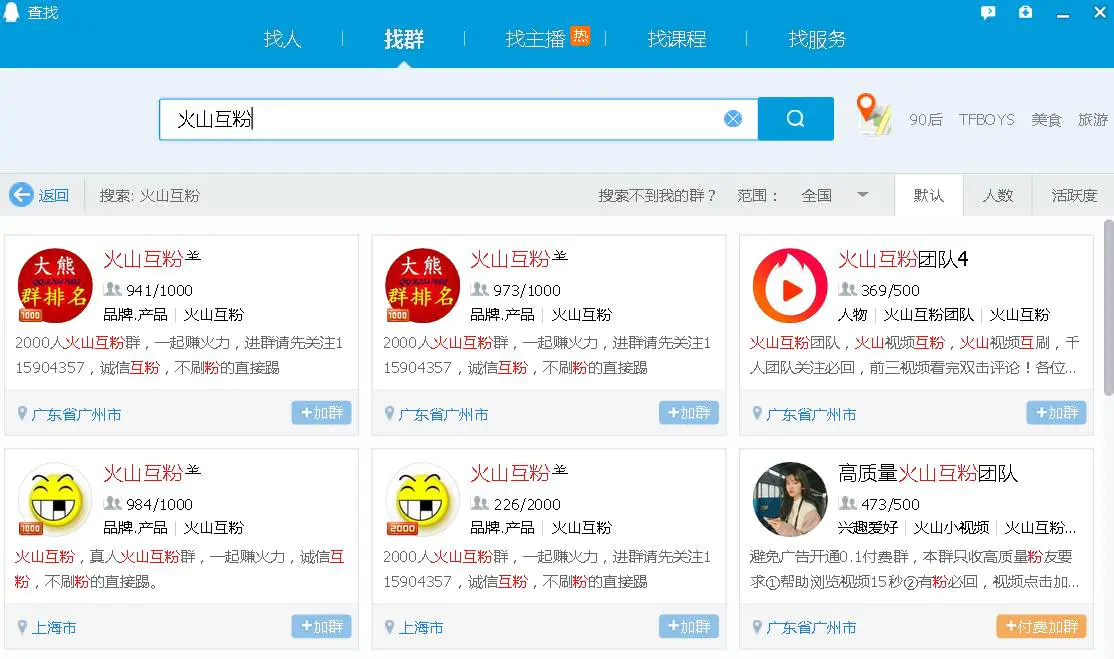Select the TFBOYS suggested tag
The height and width of the screenshot is (659, 1114).
pyautogui.click(x=986, y=119)
